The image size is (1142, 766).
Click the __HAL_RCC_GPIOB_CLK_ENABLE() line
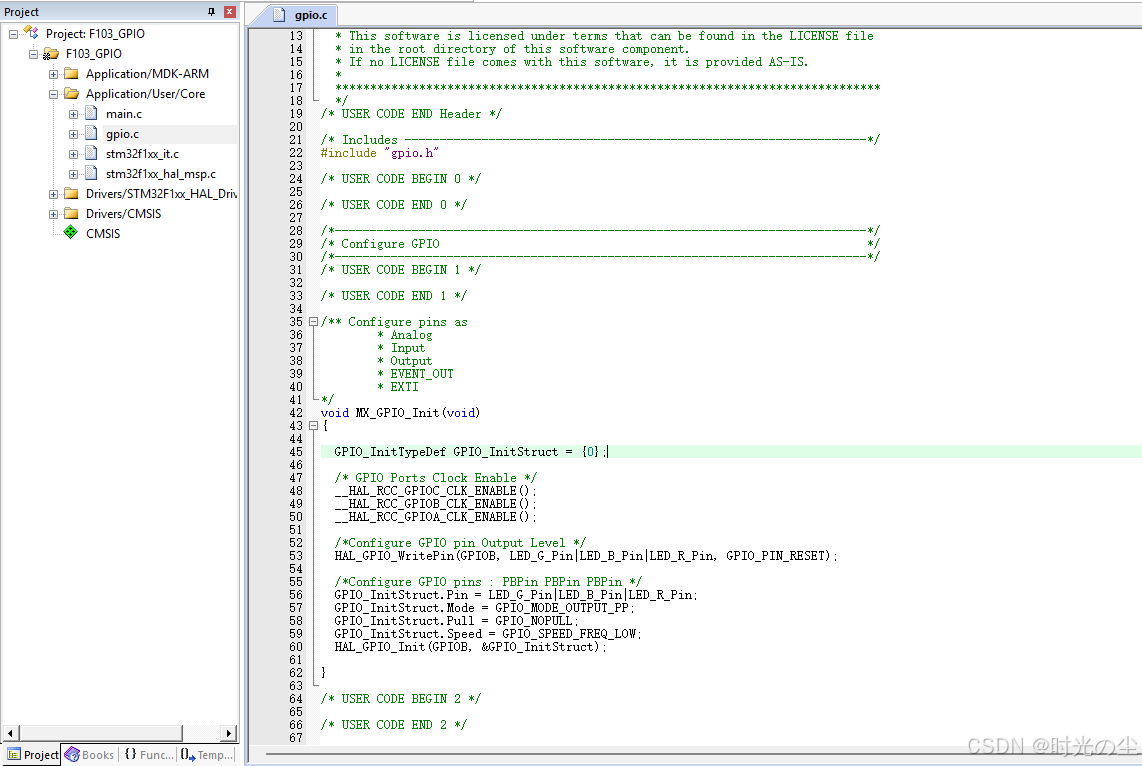[436, 504]
